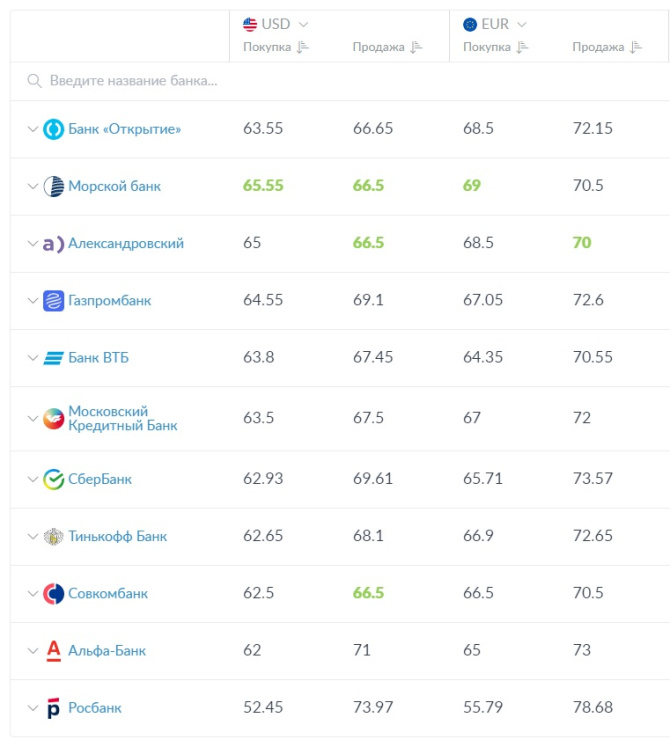Sort by EUR Покупка rate
670x747 pixels.
click(522, 47)
